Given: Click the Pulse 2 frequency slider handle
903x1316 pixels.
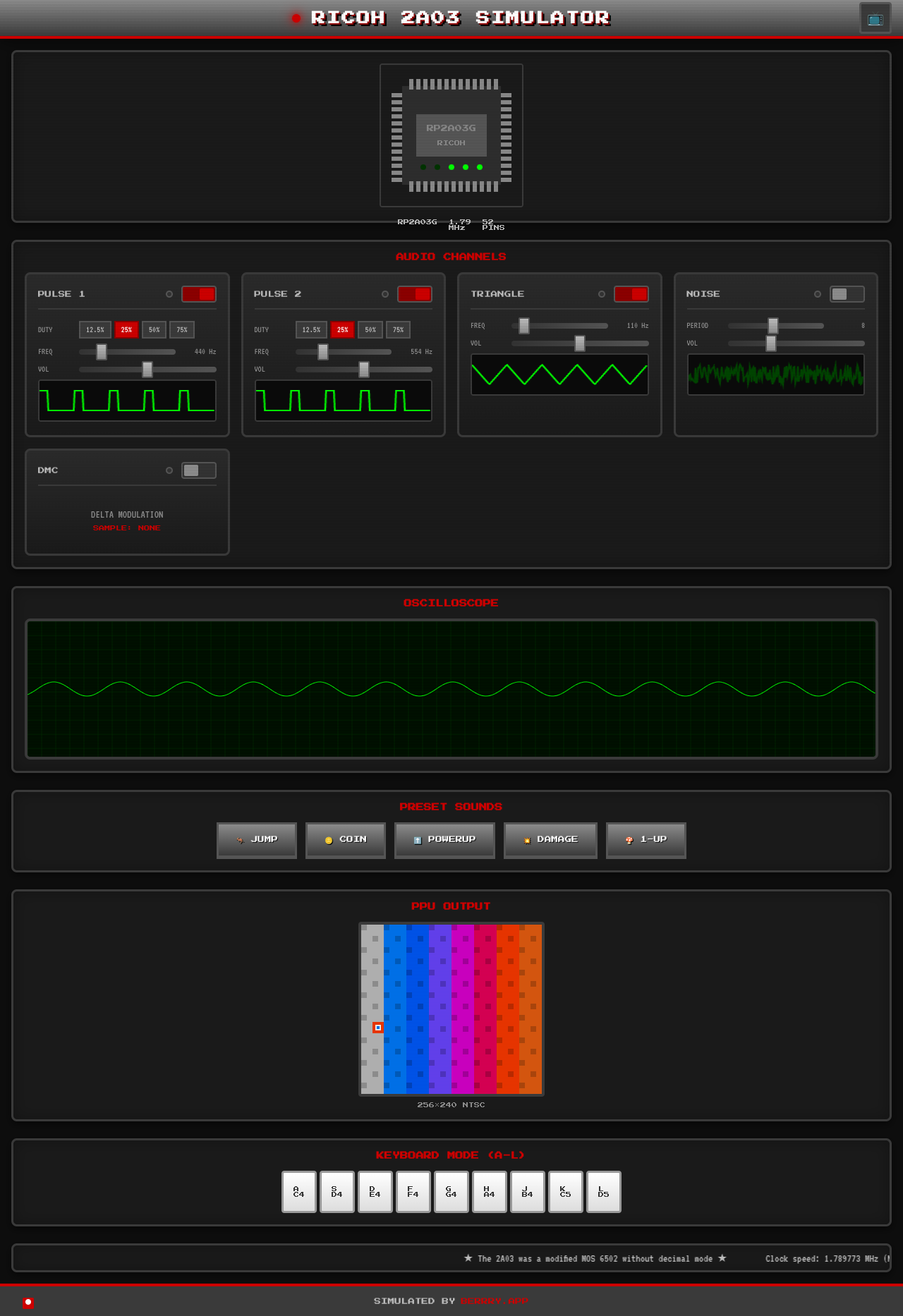Looking at the screenshot, I should click(x=323, y=351).
